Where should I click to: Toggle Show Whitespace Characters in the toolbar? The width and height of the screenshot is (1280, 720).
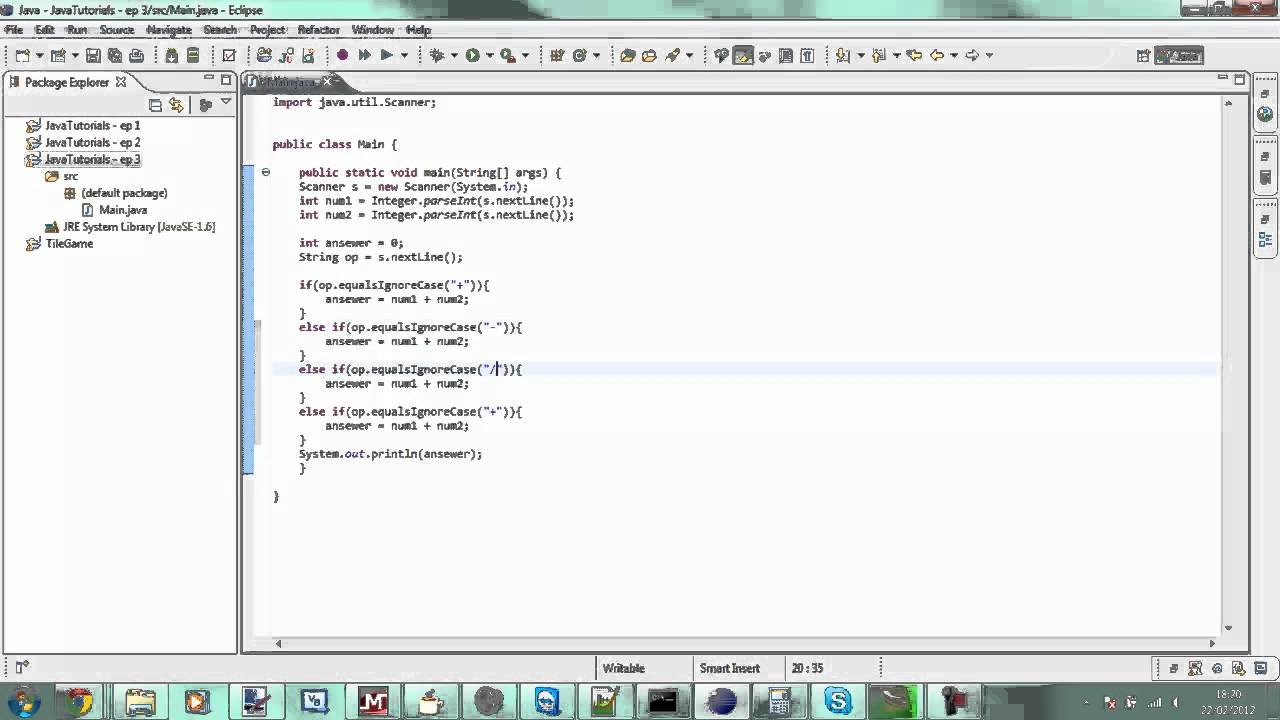click(807, 56)
